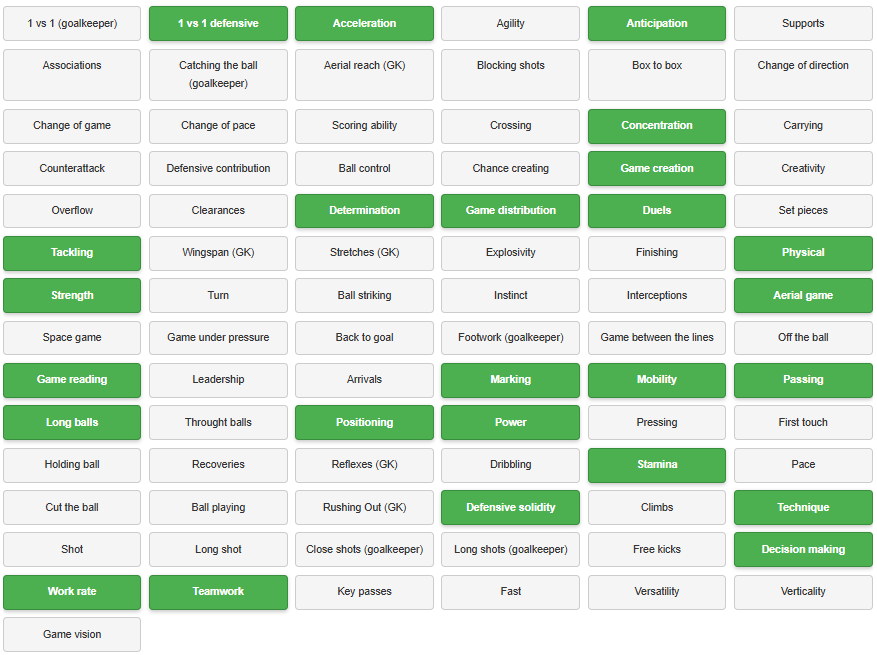Turn off the Acceleration tag
Viewport: 877px width, 655px height.
pos(364,23)
